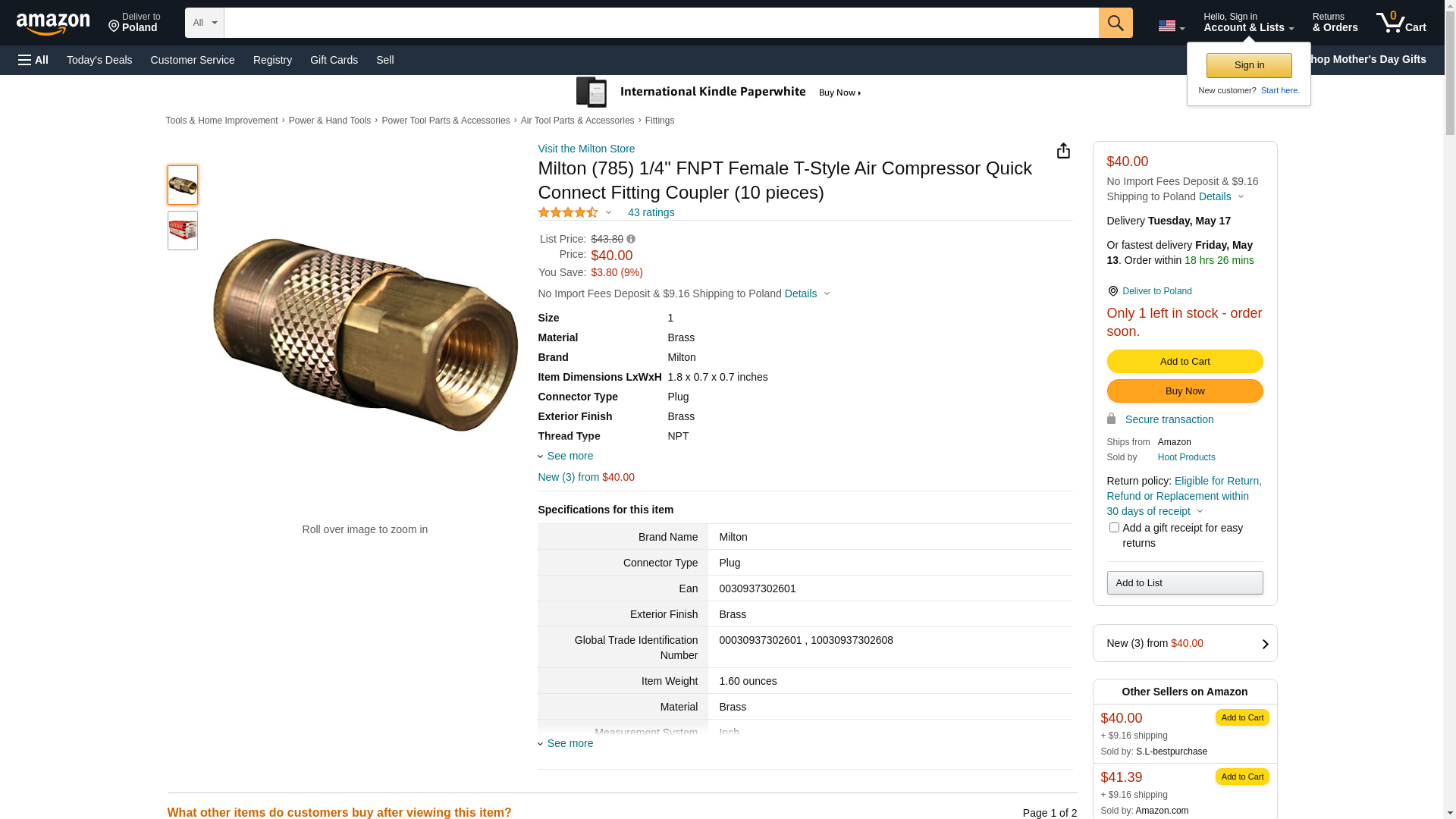The height and width of the screenshot is (819, 1456).
Task: Open the All hamburger menu
Action: (33, 60)
